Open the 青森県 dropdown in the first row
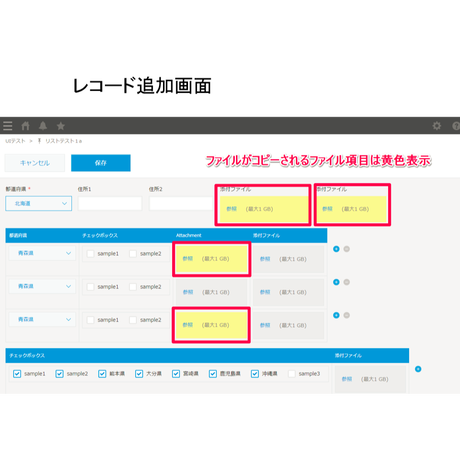Screen dimensions: 460x460 click(x=42, y=253)
